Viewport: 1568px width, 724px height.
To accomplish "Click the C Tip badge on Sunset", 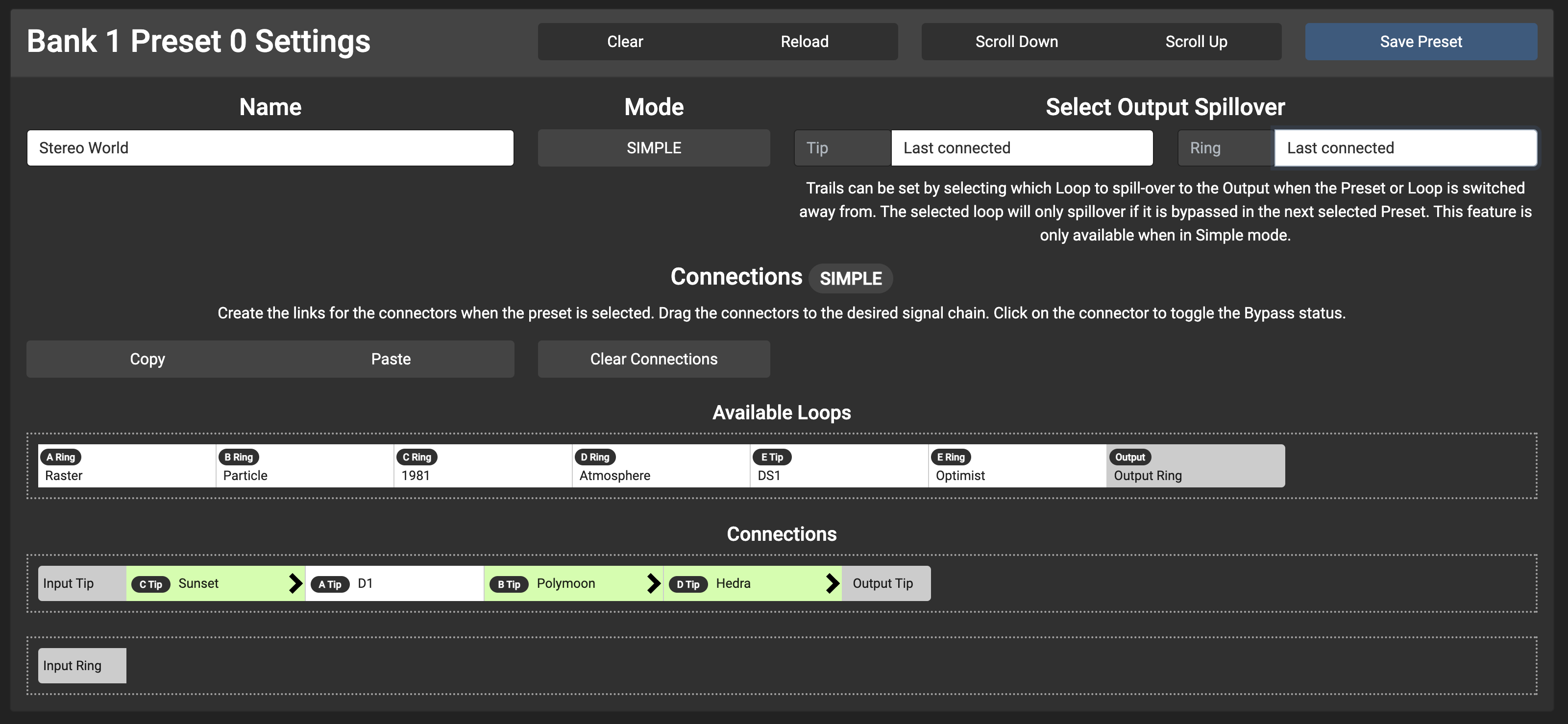I will point(150,584).
